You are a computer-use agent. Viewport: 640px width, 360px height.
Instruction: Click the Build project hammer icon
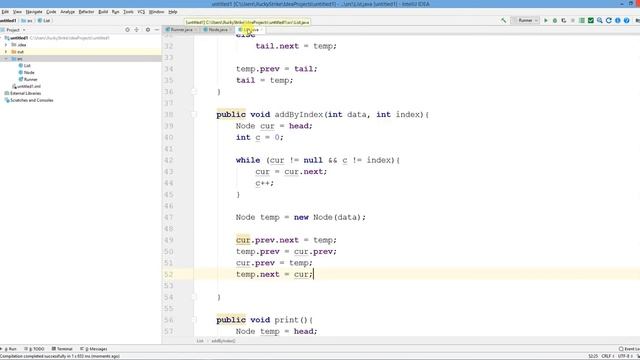(x=503, y=20)
